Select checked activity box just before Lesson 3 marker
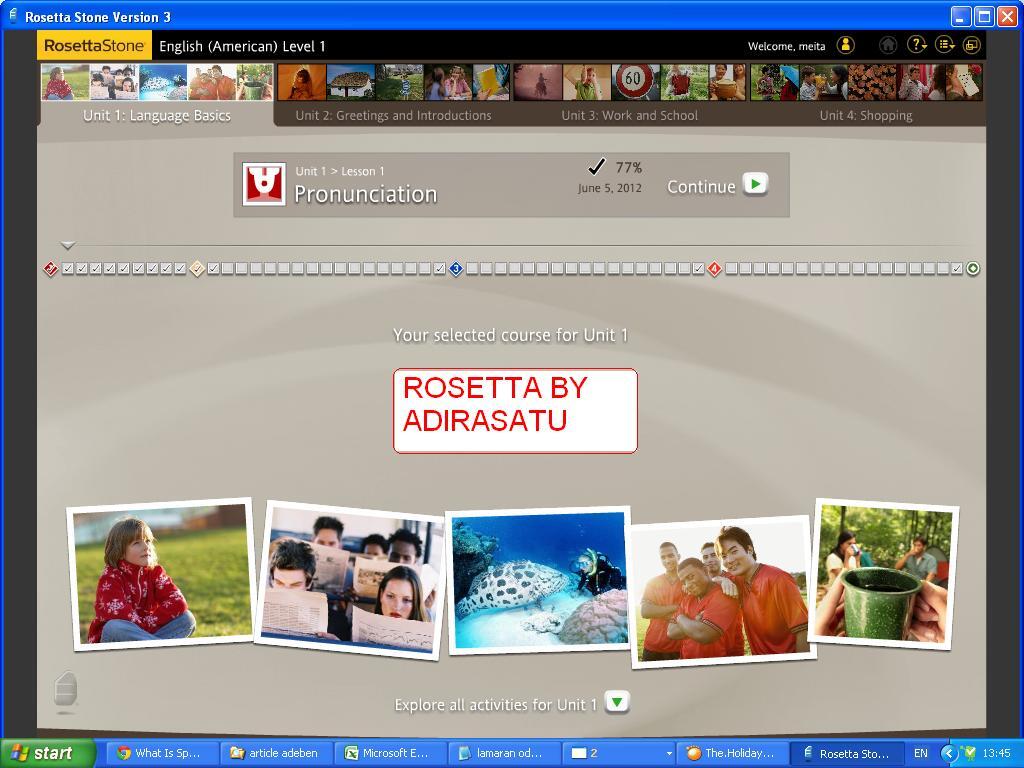The image size is (1024, 768). pyautogui.click(x=440, y=268)
